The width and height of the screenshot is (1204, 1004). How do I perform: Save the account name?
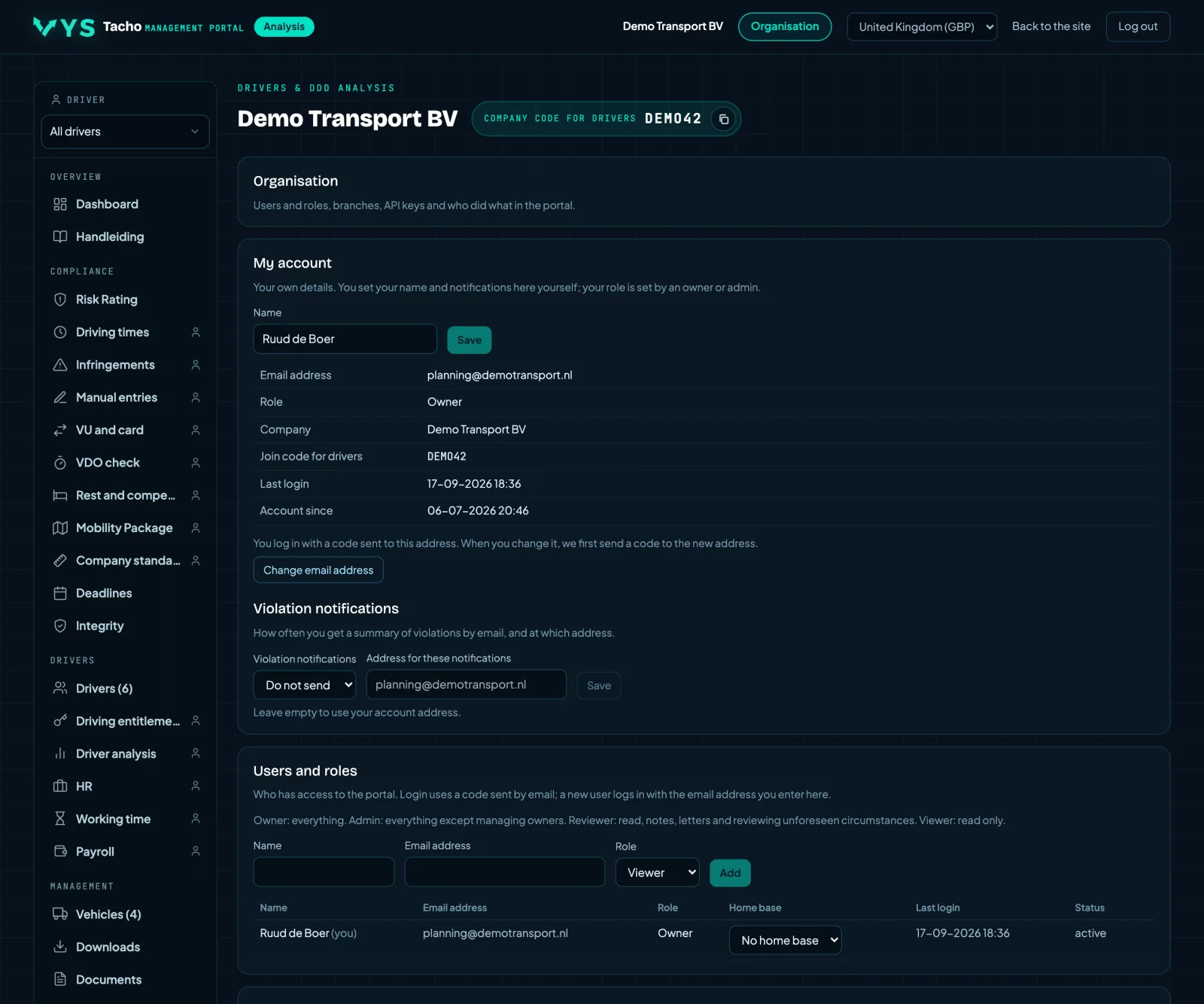[469, 340]
